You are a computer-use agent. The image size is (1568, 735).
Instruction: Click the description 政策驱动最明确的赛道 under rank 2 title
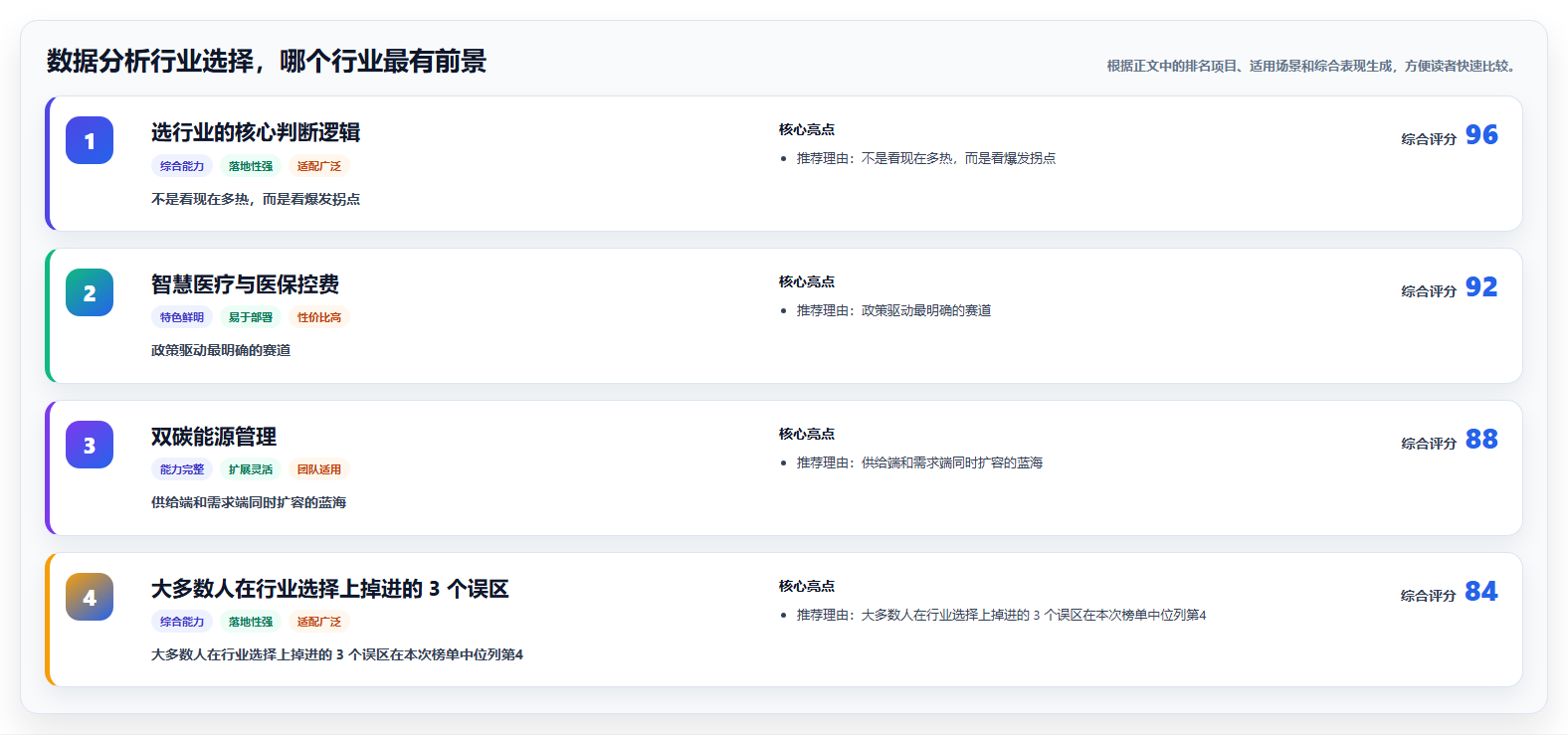[x=221, y=350]
